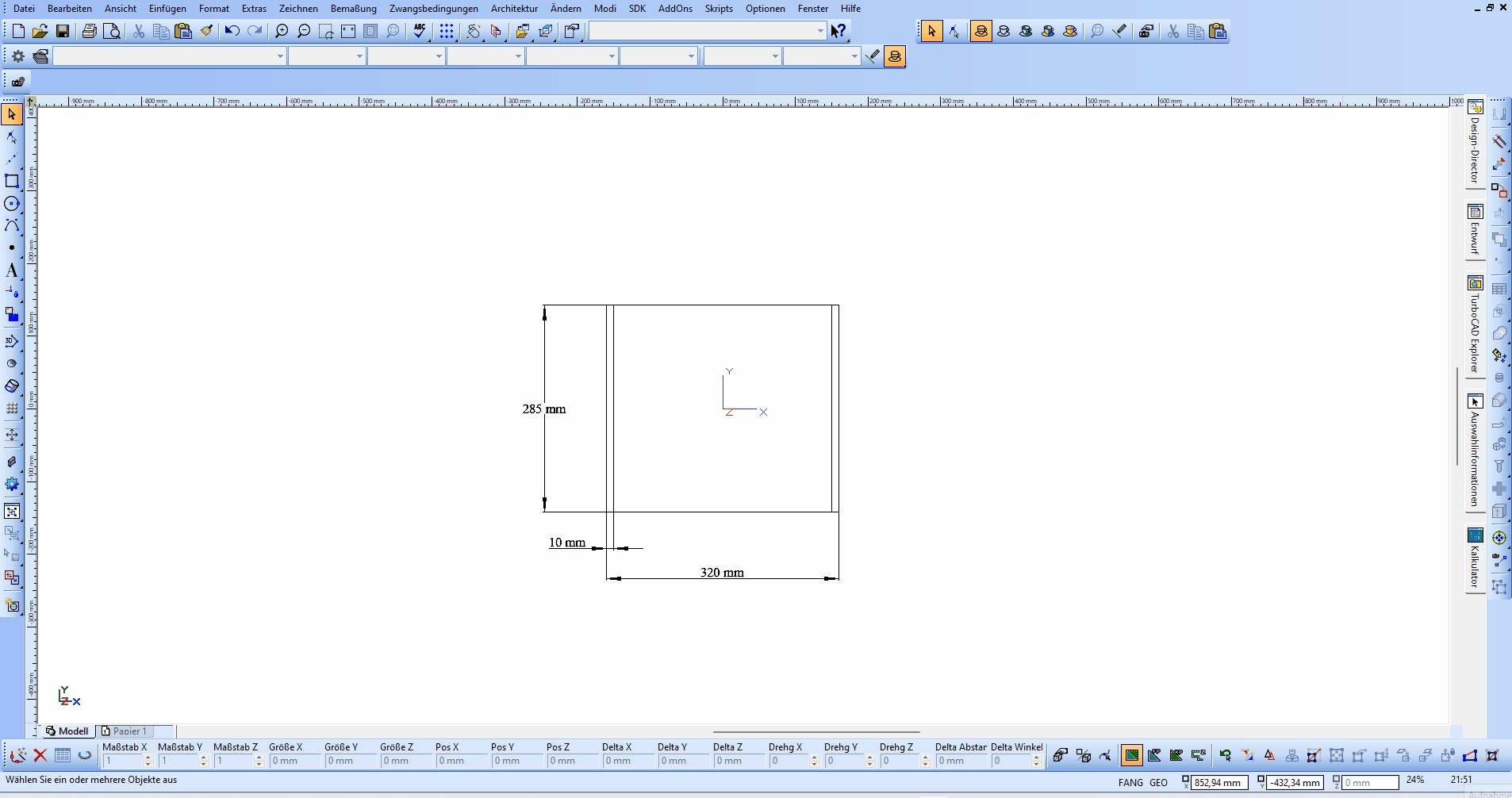Open the layers stack icon beside the gear
1512x798 pixels.
click(40, 56)
